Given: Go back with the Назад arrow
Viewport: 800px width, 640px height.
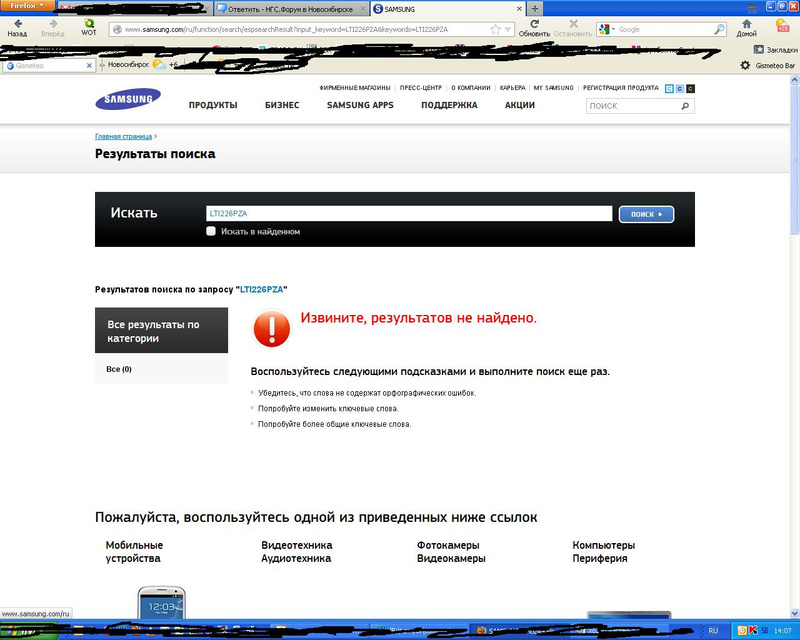Looking at the screenshot, I should [17, 28].
